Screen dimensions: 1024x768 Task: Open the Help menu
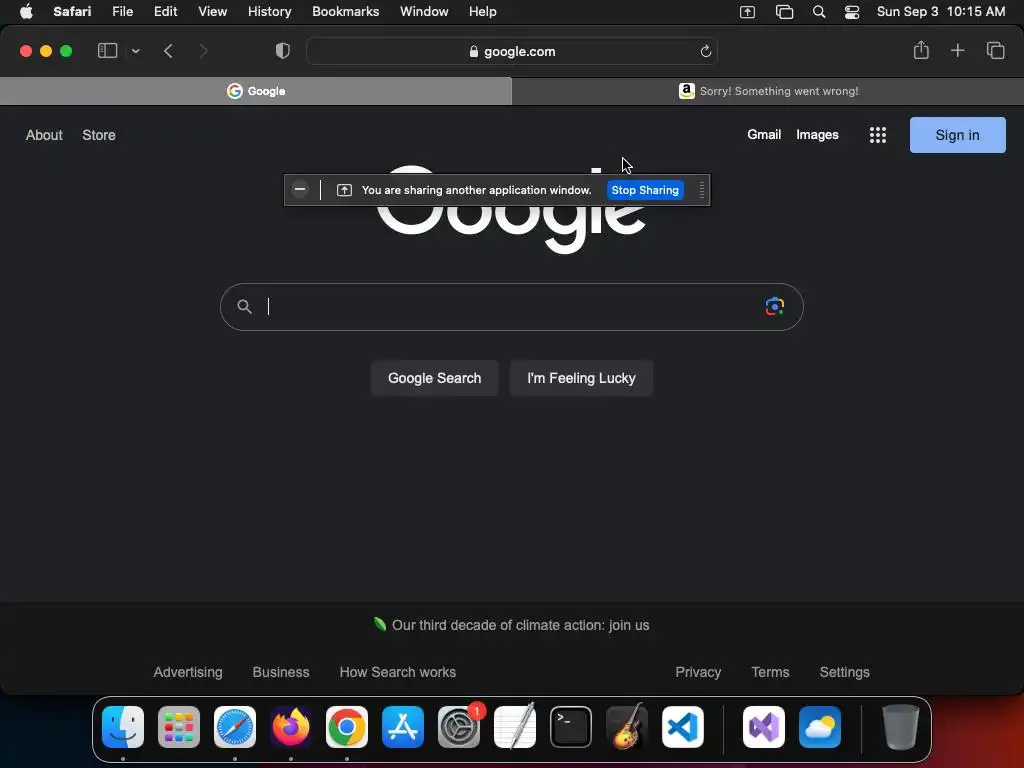pos(483,12)
